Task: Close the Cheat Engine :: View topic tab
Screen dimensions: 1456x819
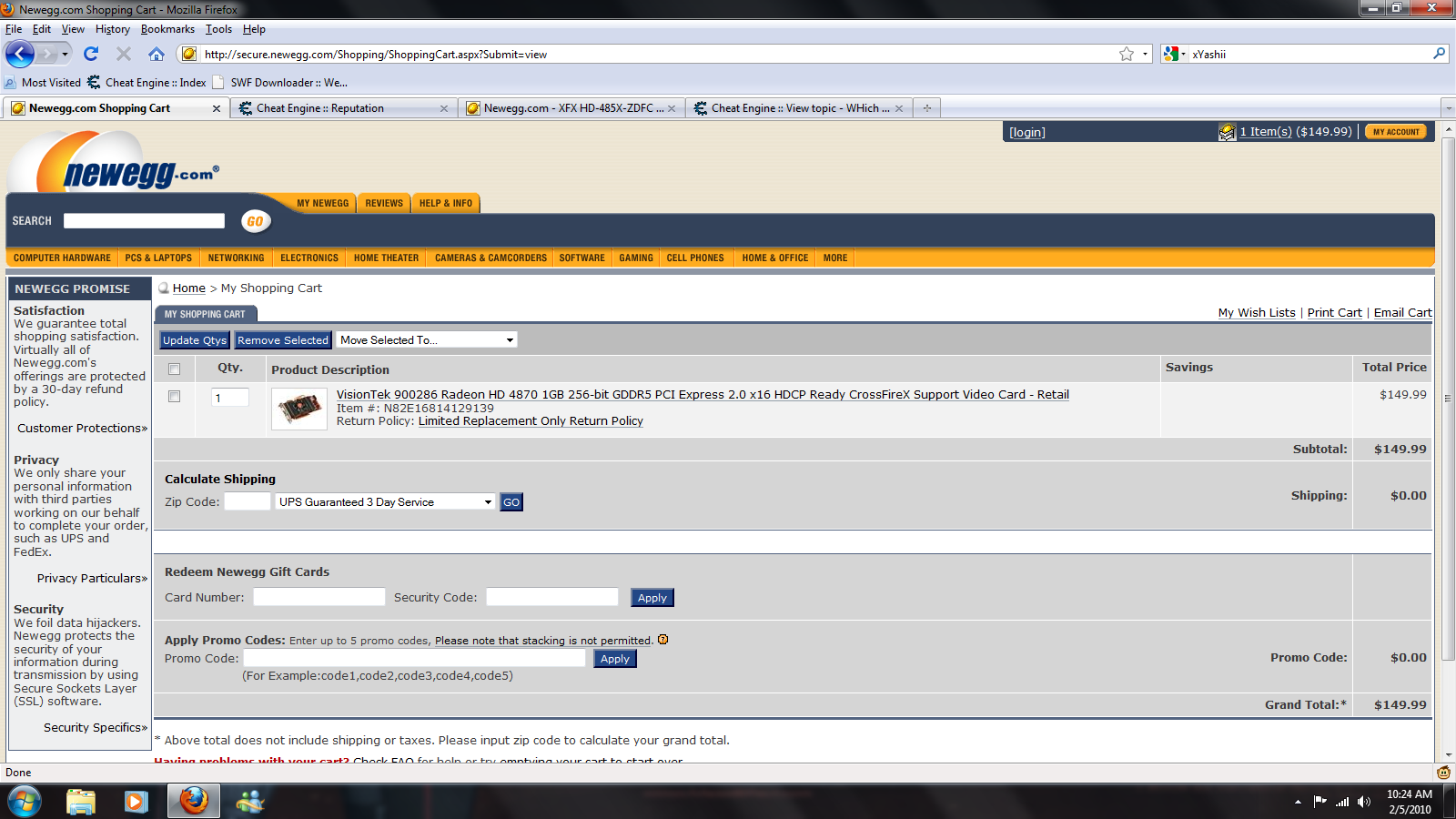Action: point(899,108)
